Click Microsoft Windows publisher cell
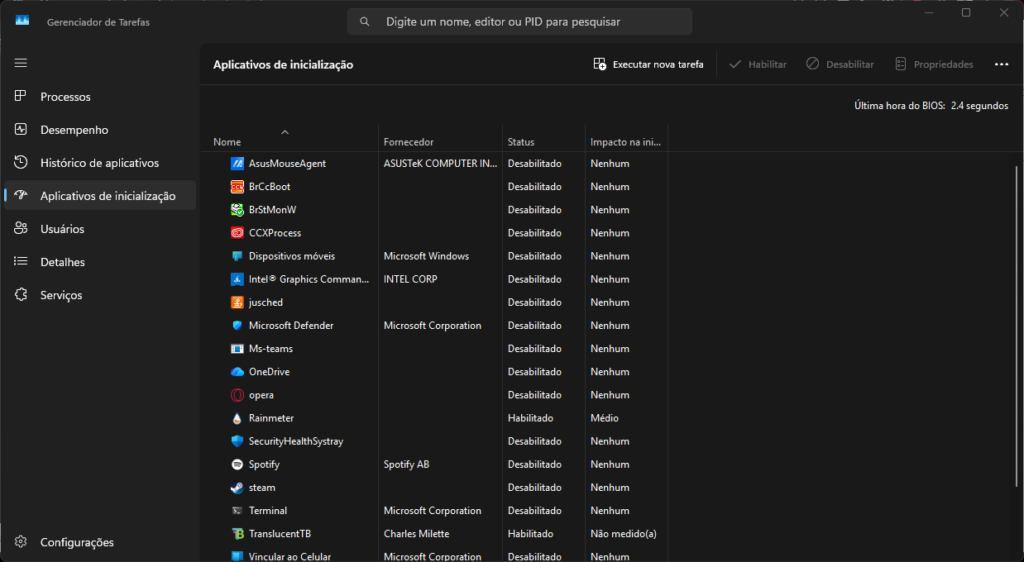 [x=426, y=256]
